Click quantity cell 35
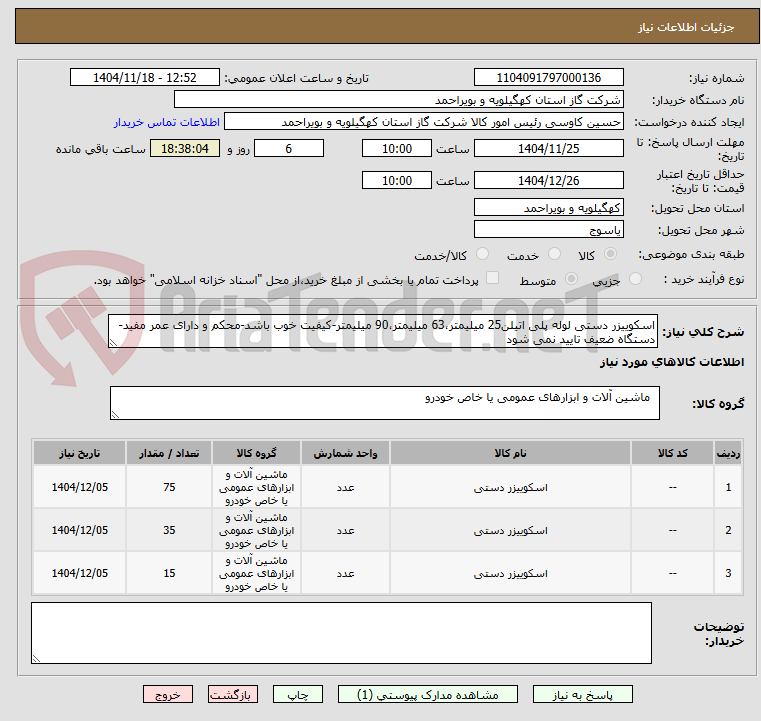Screen dimensions: 761x721 (169, 530)
